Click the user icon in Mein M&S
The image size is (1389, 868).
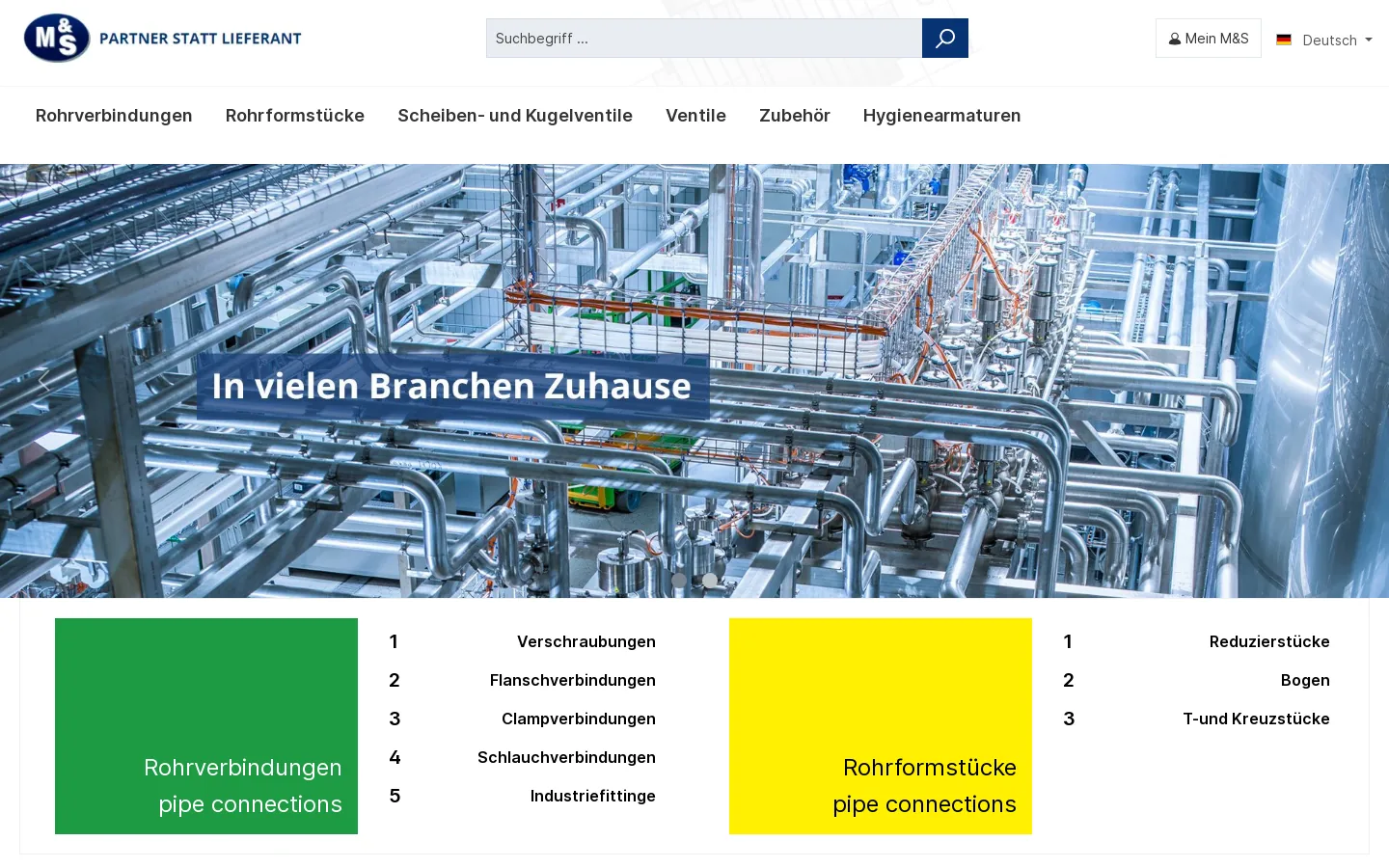coord(1175,40)
